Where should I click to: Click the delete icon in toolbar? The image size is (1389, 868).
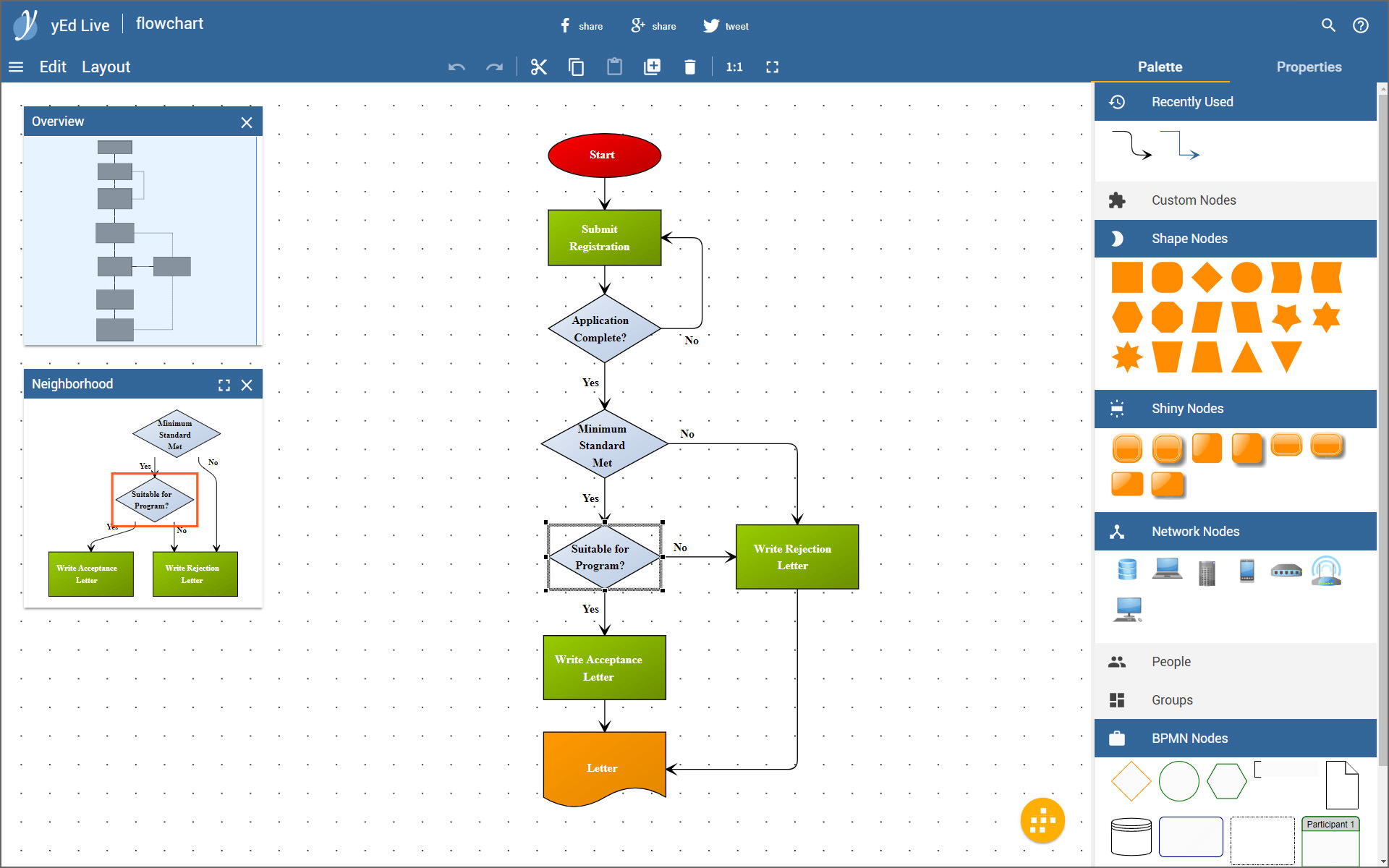click(688, 67)
